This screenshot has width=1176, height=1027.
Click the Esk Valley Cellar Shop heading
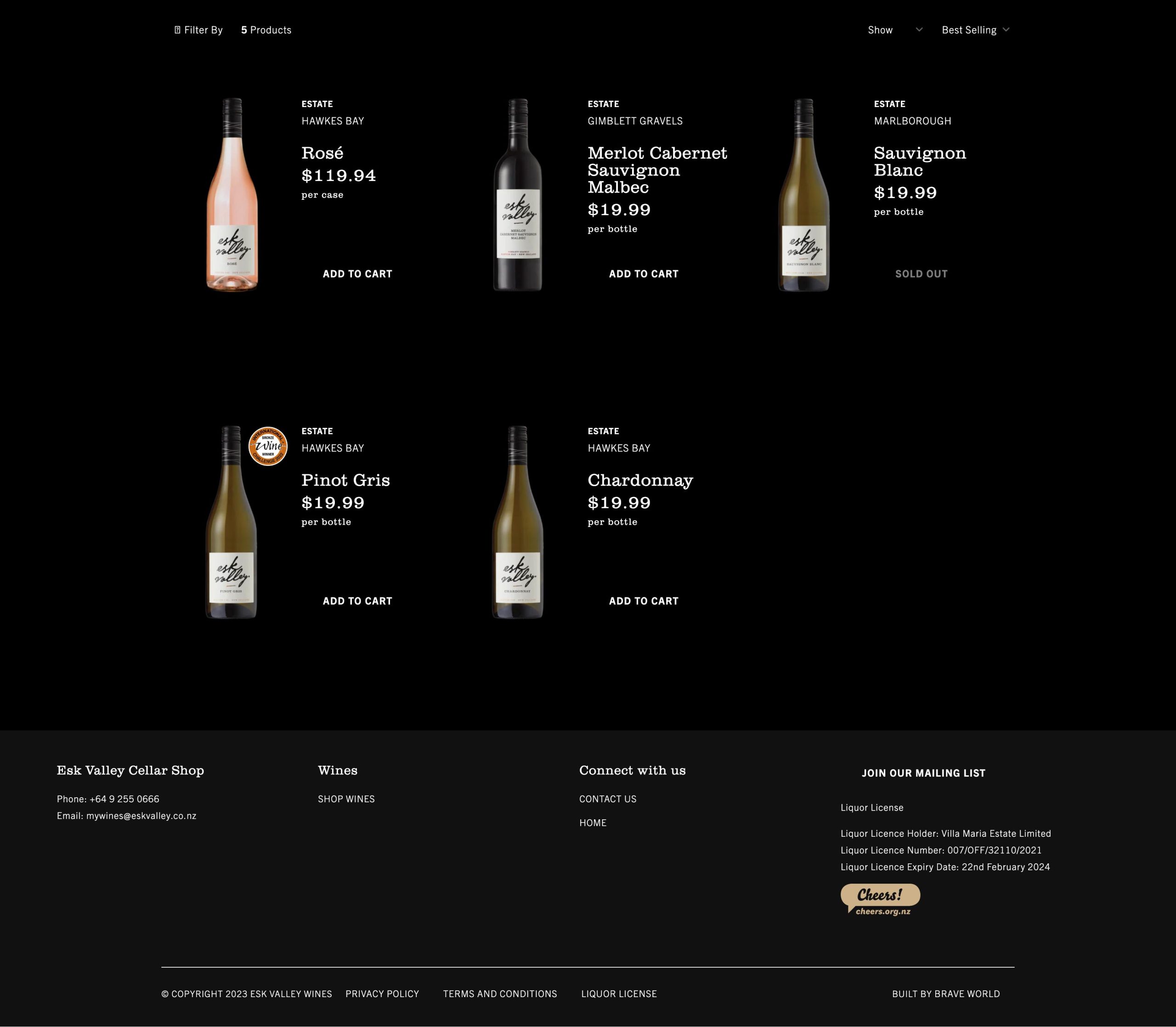(x=130, y=770)
